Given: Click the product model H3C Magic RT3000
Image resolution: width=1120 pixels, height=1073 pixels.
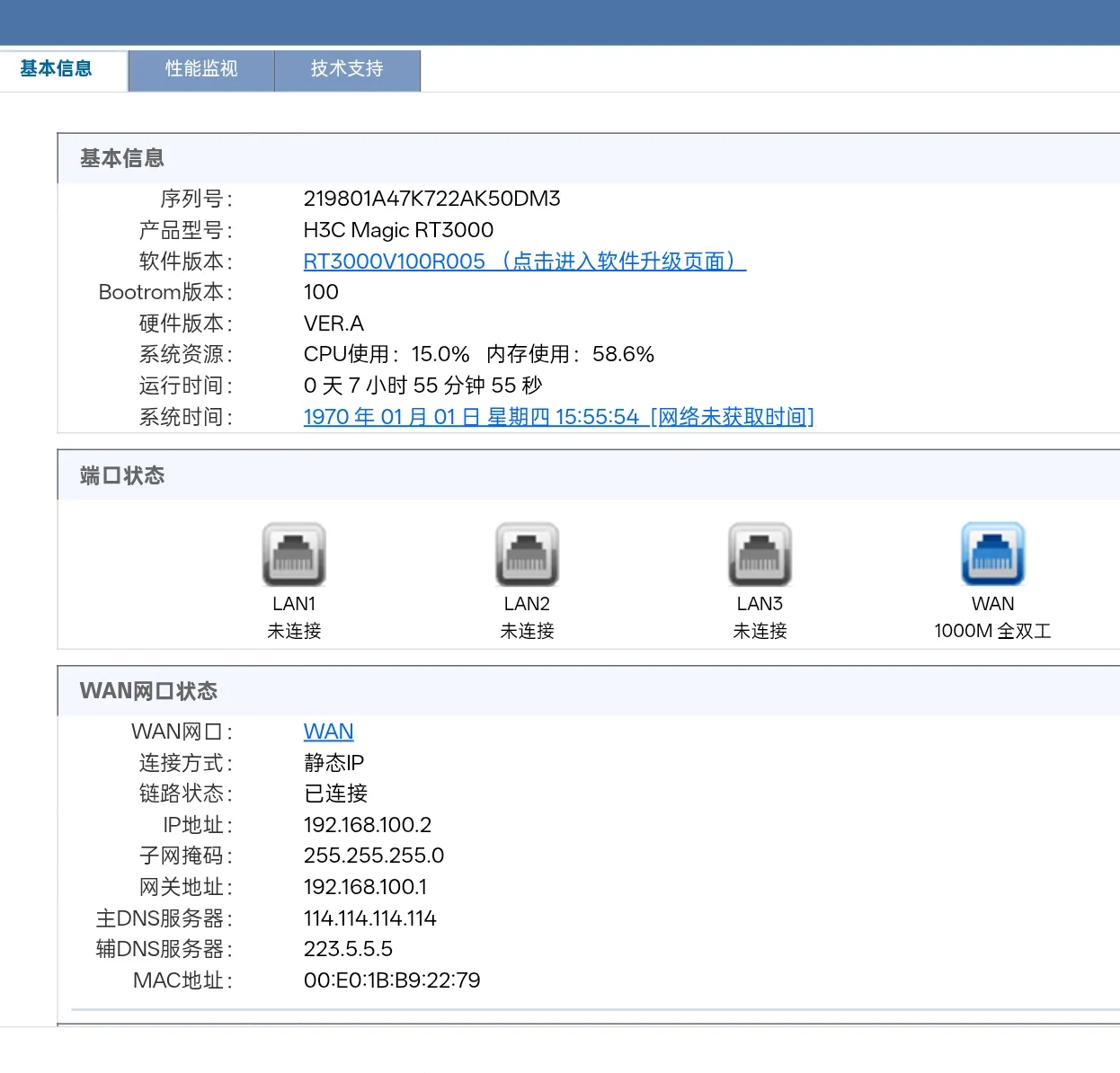Looking at the screenshot, I should (398, 230).
